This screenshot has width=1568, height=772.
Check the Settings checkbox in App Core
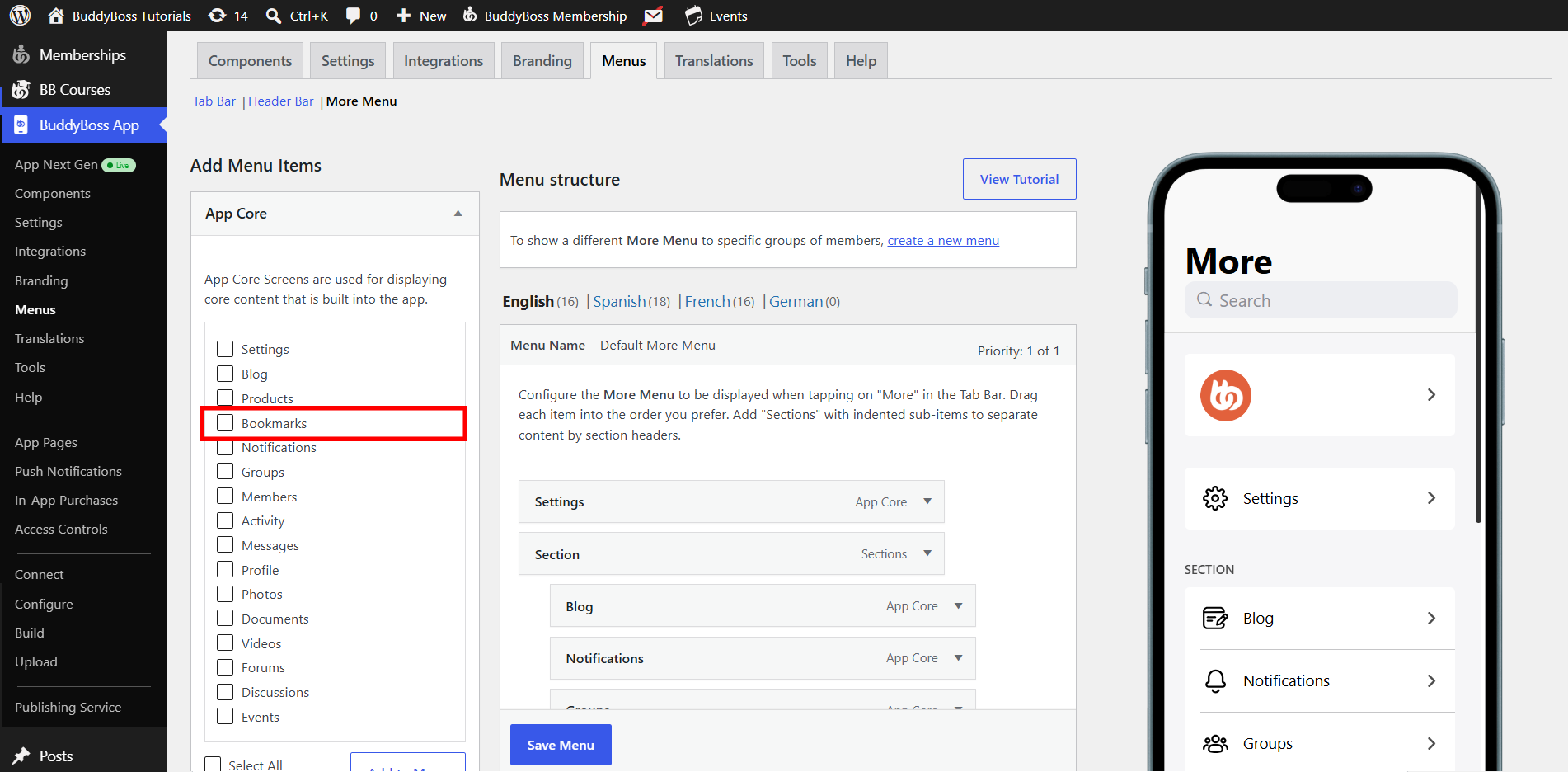click(225, 349)
